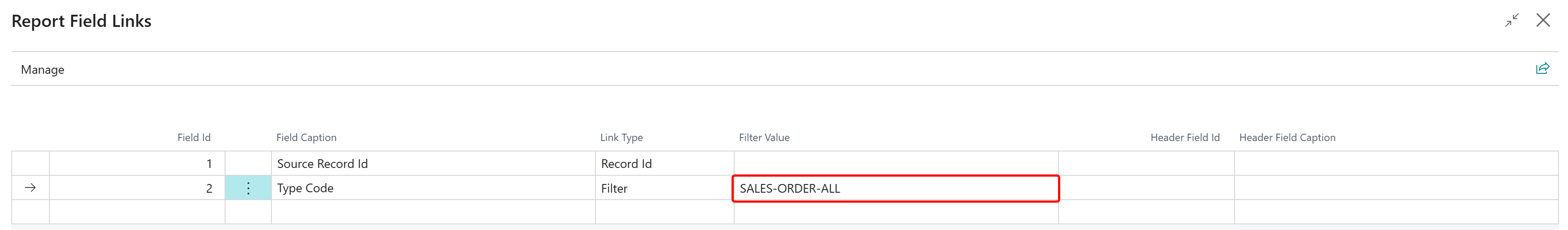This screenshot has width=1568, height=230.
Task: Sort by the Field Id column header
Action: [x=193, y=138]
